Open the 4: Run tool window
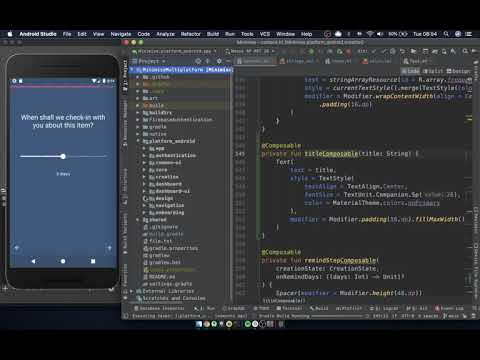This screenshot has width=480, height=360. click(x=205, y=308)
